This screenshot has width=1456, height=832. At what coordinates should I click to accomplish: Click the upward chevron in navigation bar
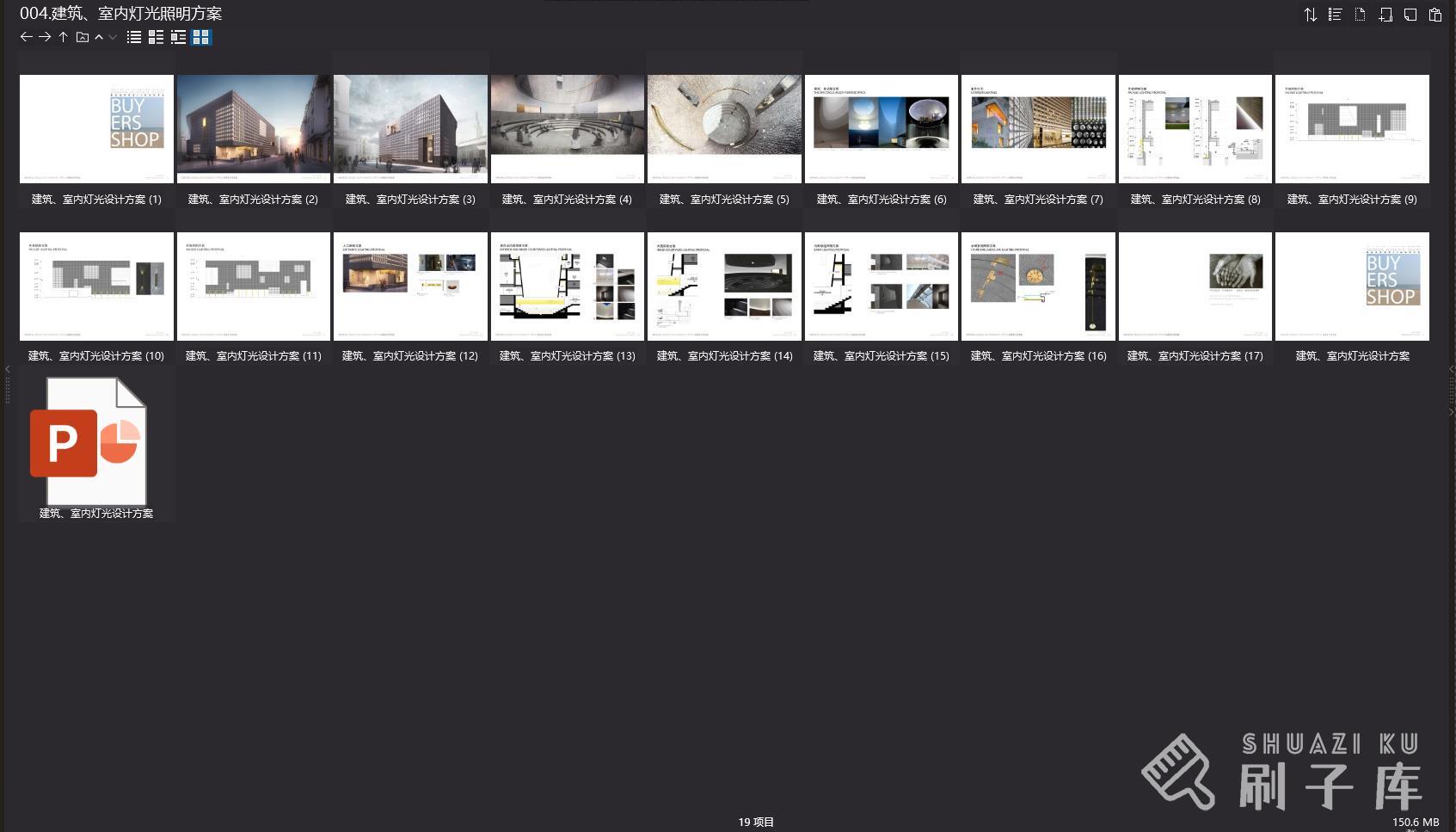point(99,37)
